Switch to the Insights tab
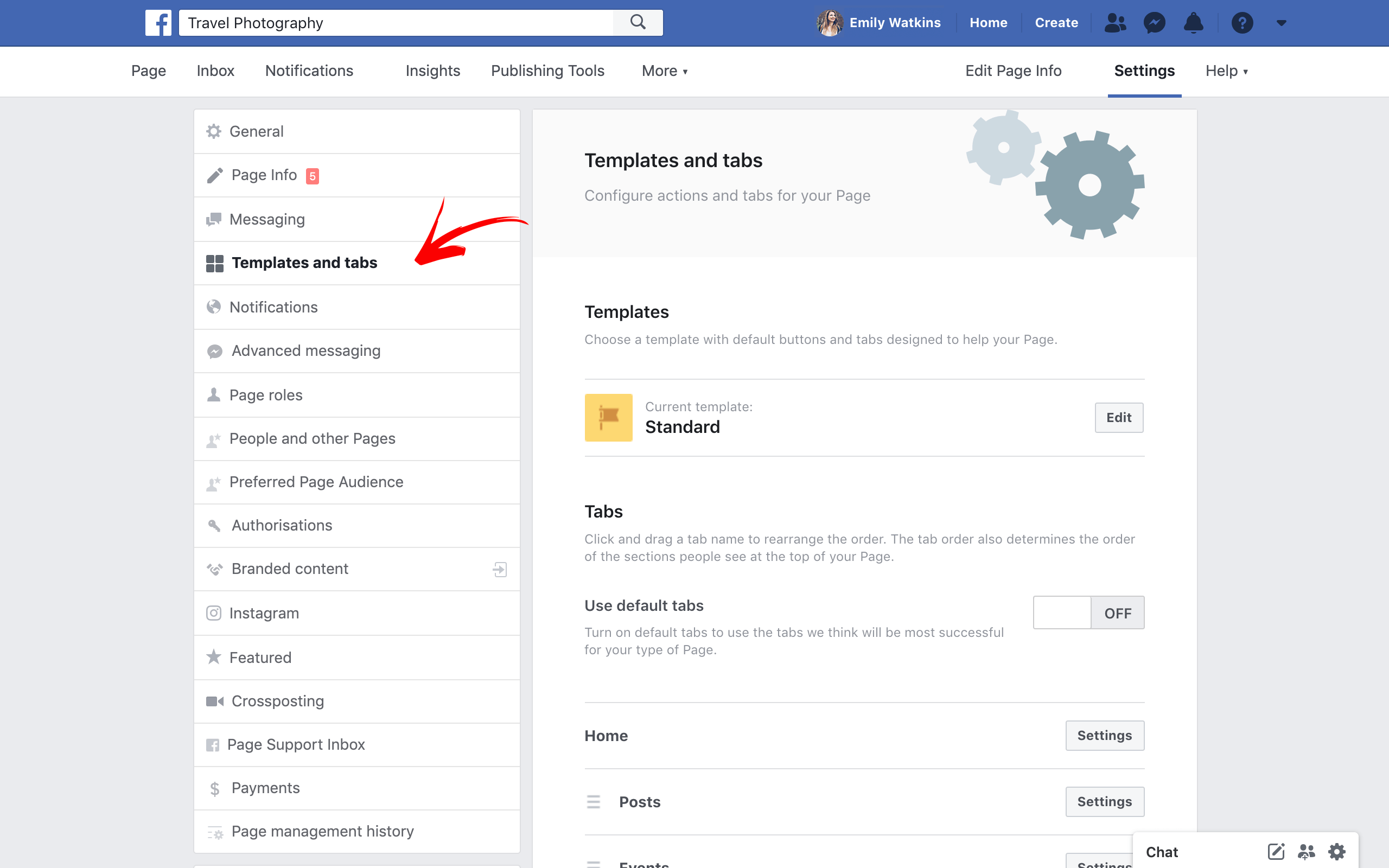This screenshot has height=868, width=1389. 432,71
